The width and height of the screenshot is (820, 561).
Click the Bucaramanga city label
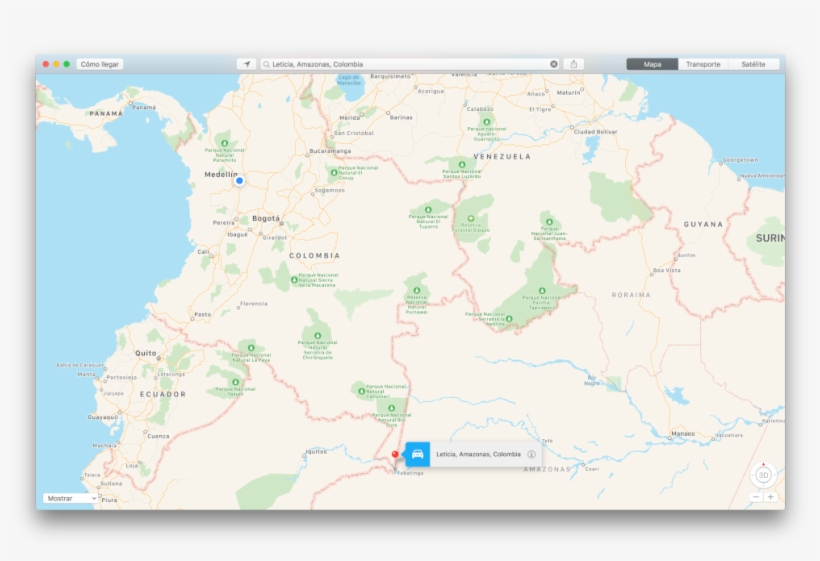coord(330,151)
